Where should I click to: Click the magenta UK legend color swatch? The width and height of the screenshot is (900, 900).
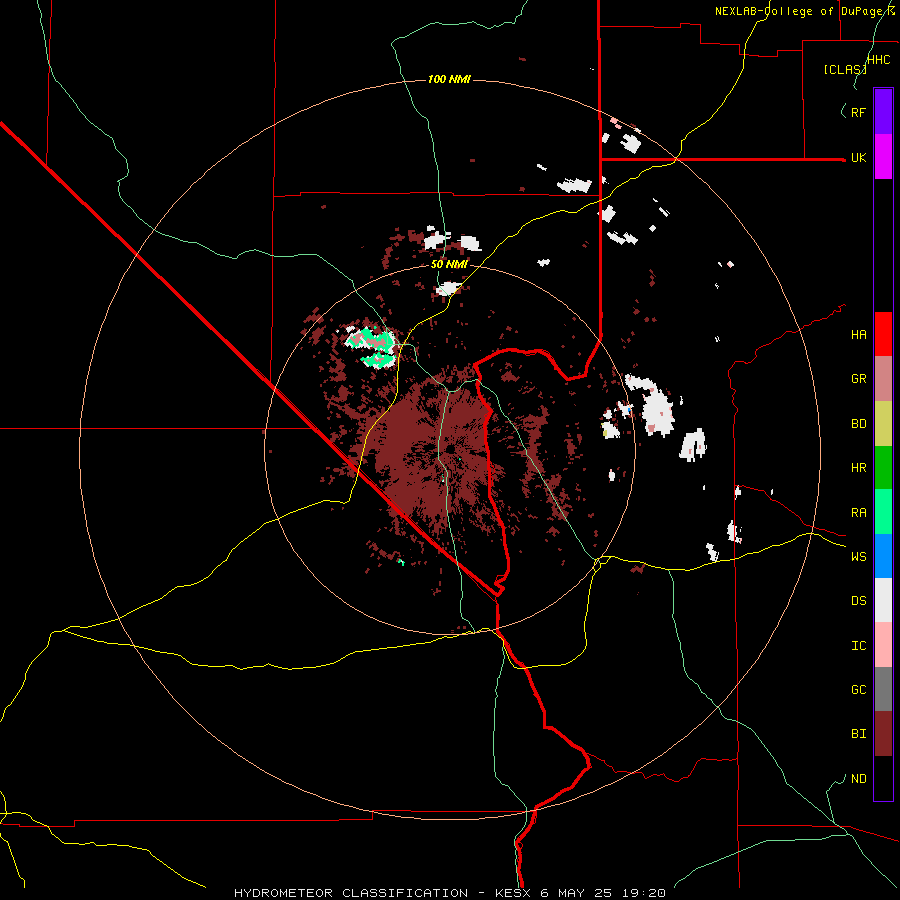tap(883, 157)
